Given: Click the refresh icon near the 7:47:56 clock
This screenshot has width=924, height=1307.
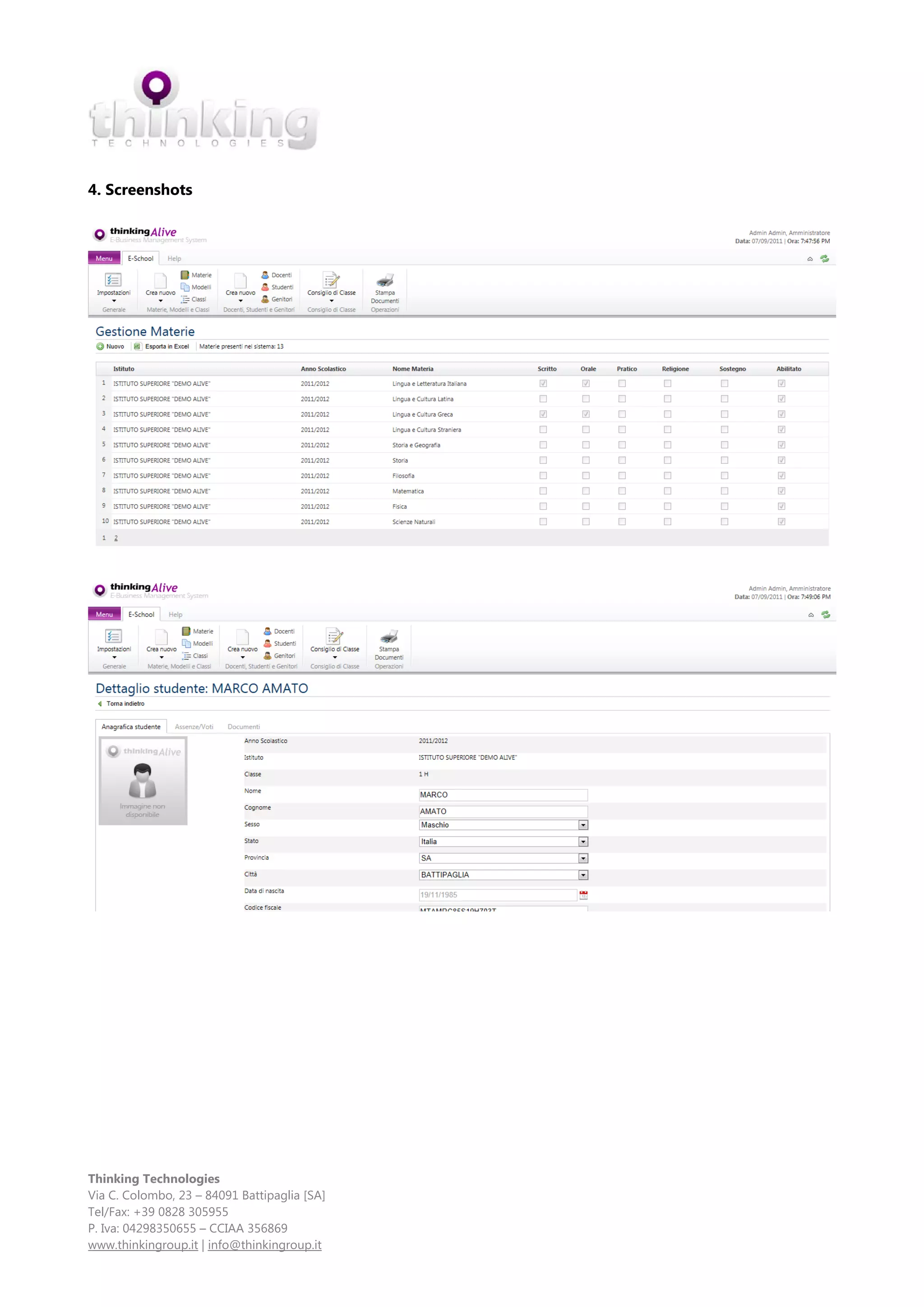Looking at the screenshot, I should tap(824, 259).
